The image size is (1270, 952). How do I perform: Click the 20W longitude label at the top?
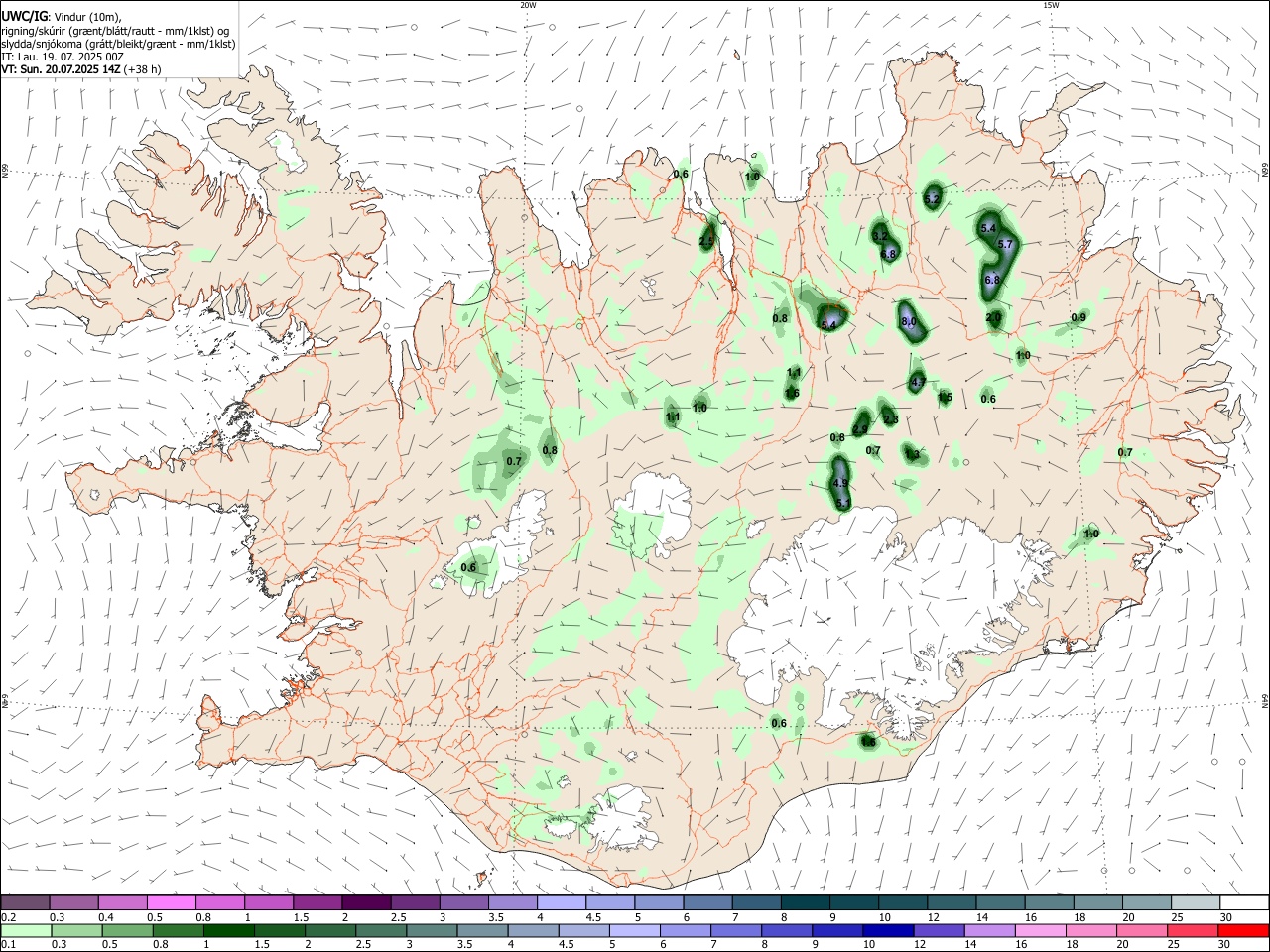click(x=528, y=5)
